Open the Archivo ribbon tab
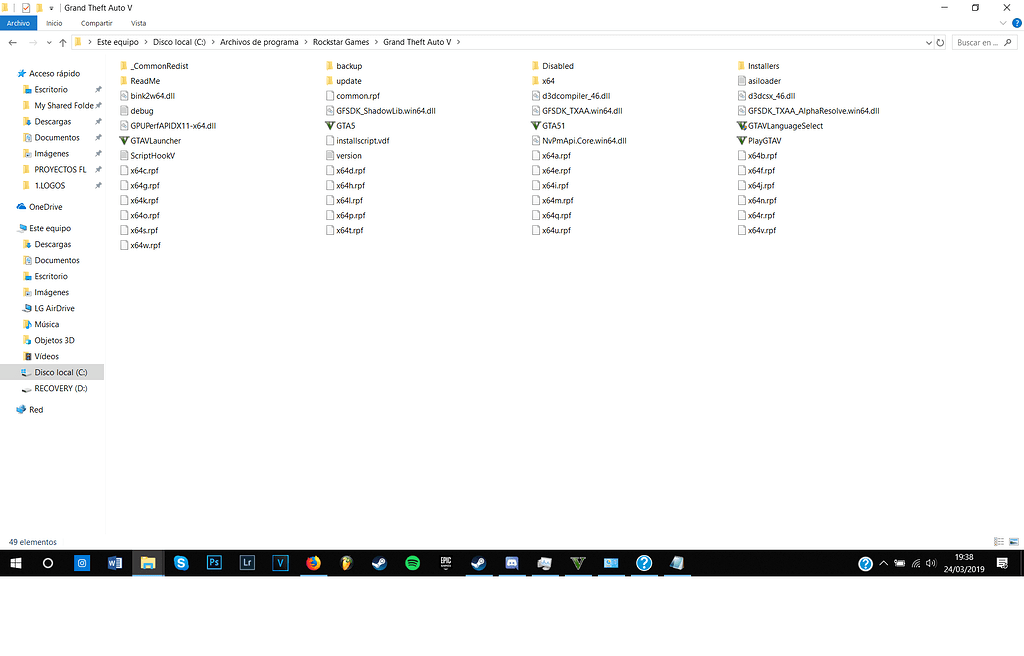The height and width of the screenshot is (656, 1024). point(18,23)
